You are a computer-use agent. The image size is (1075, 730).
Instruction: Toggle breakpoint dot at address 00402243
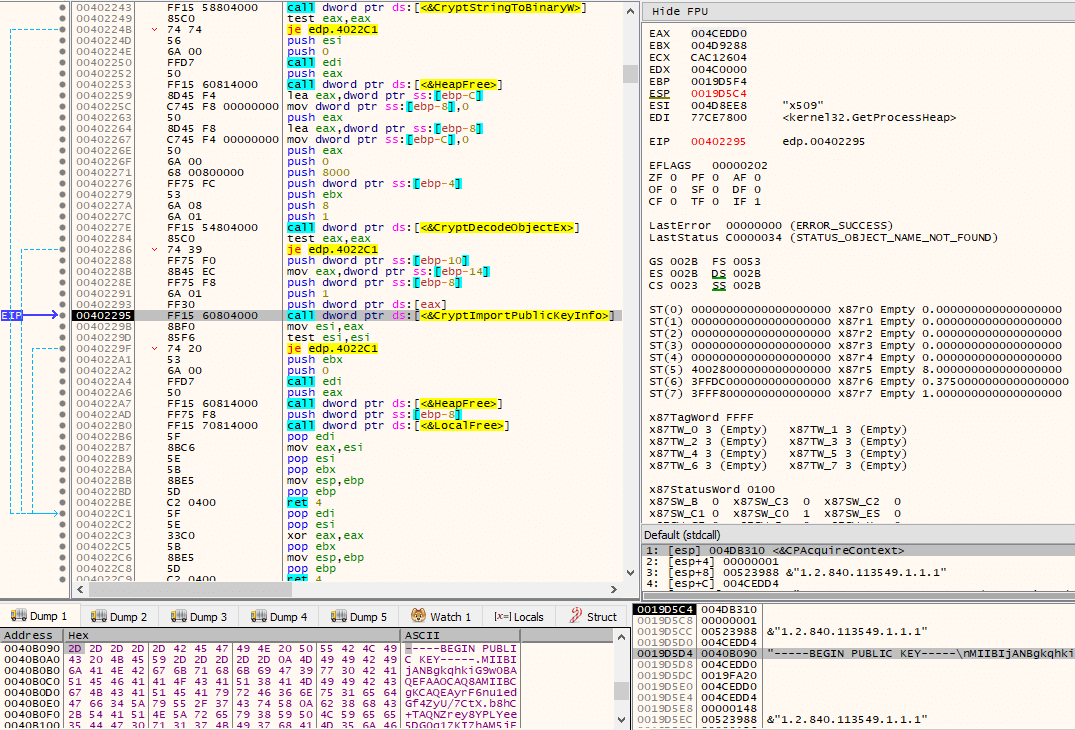62,8
